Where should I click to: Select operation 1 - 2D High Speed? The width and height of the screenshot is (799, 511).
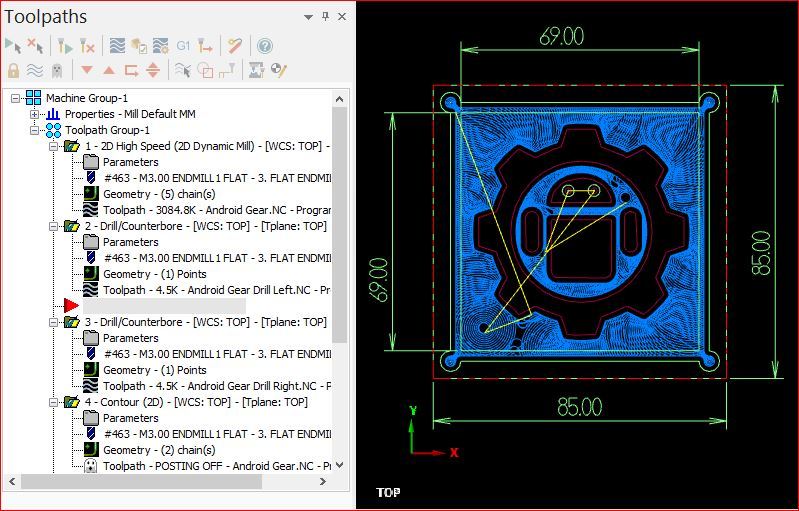(x=207, y=146)
